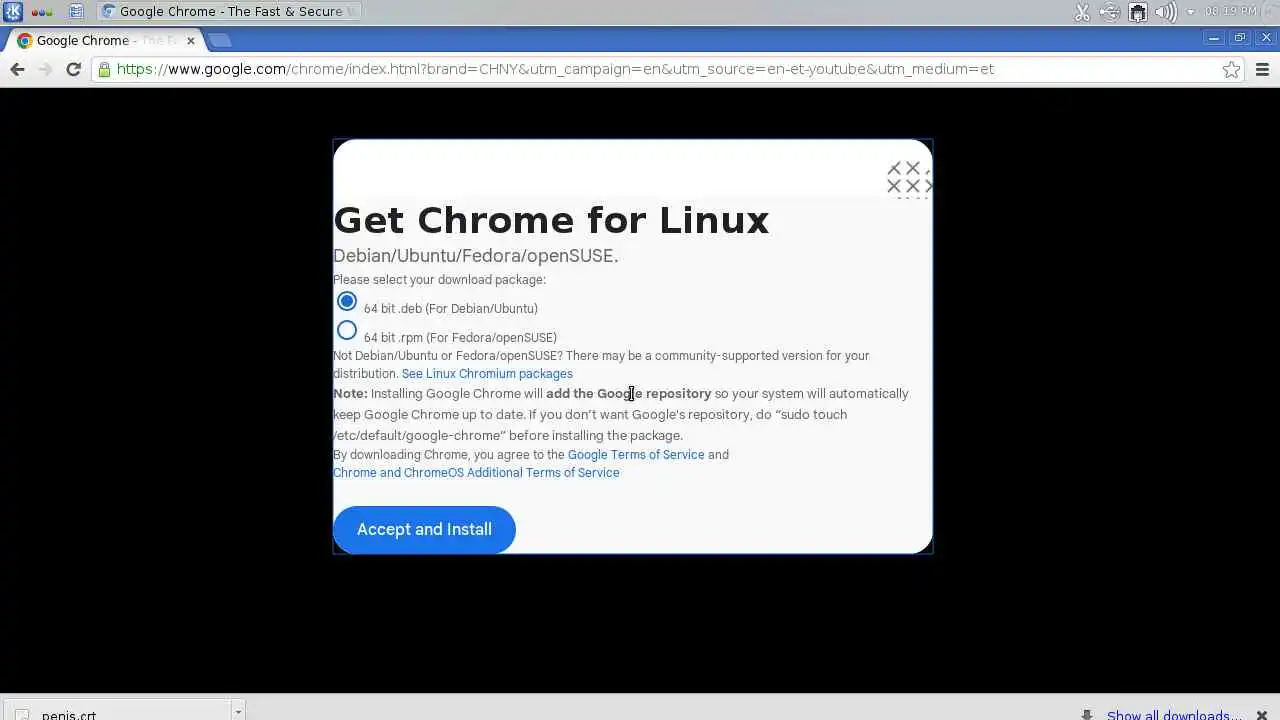Click into the URL address bar
Viewport: 1280px width, 720px height.
click(x=660, y=69)
